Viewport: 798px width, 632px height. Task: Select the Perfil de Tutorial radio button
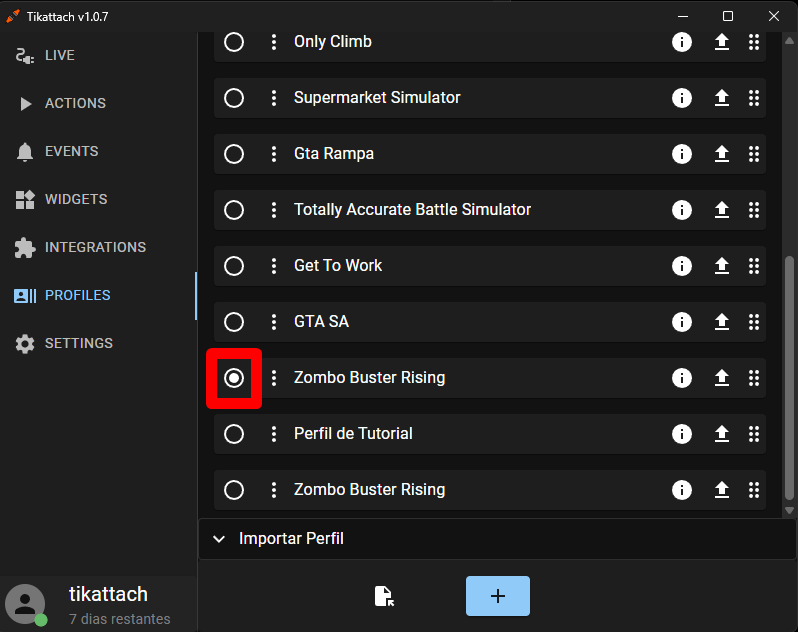pyautogui.click(x=234, y=434)
